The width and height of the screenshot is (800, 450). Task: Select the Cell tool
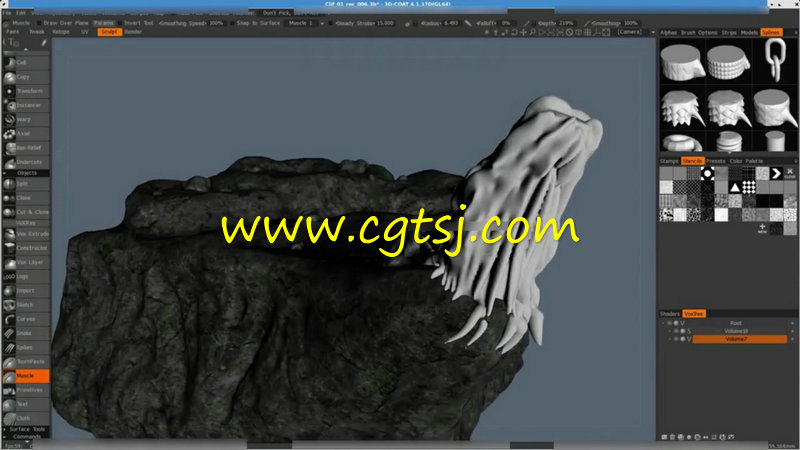pyautogui.click(x=26, y=63)
